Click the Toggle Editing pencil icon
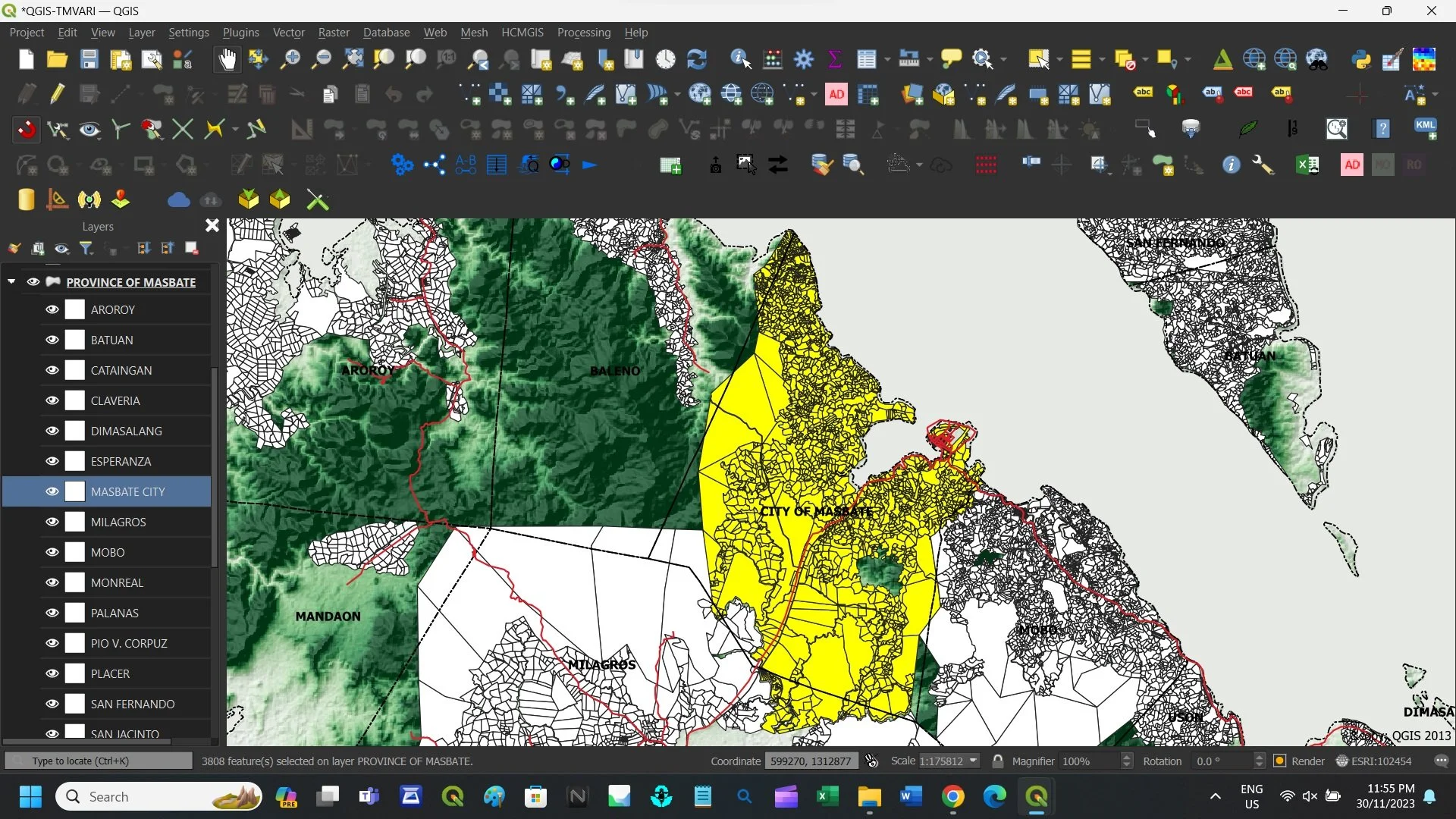Image resolution: width=1456 pixels, height=819 pixels. [x=57, y=94]
